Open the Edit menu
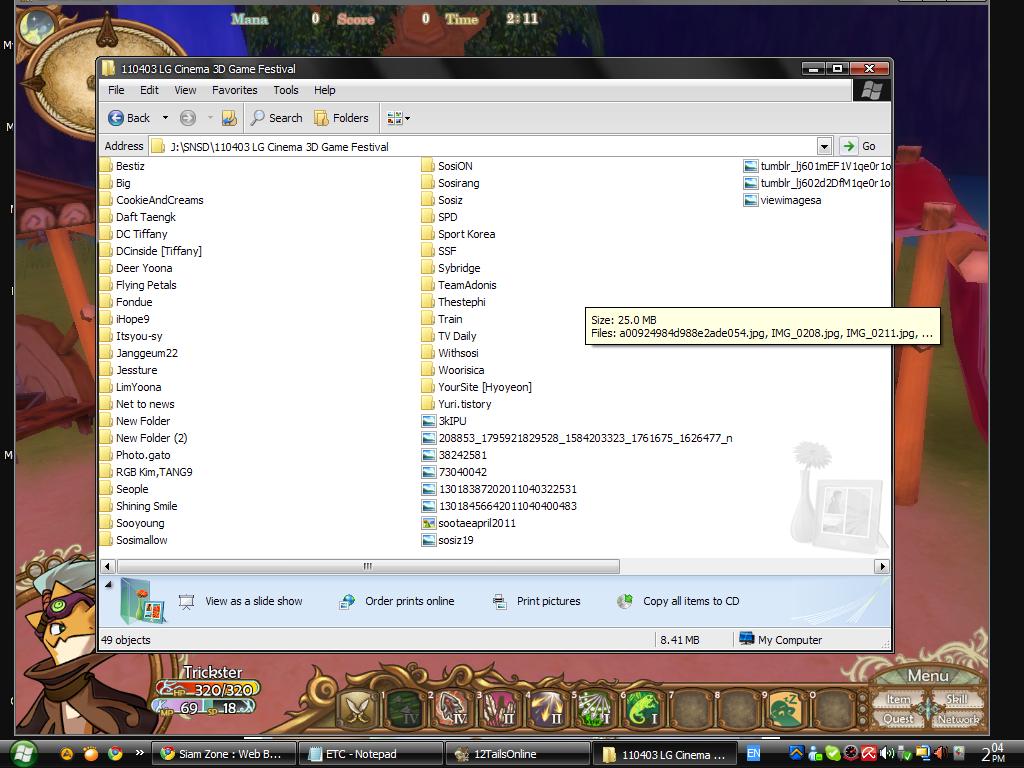1024x768 pixels. [150, 90]
